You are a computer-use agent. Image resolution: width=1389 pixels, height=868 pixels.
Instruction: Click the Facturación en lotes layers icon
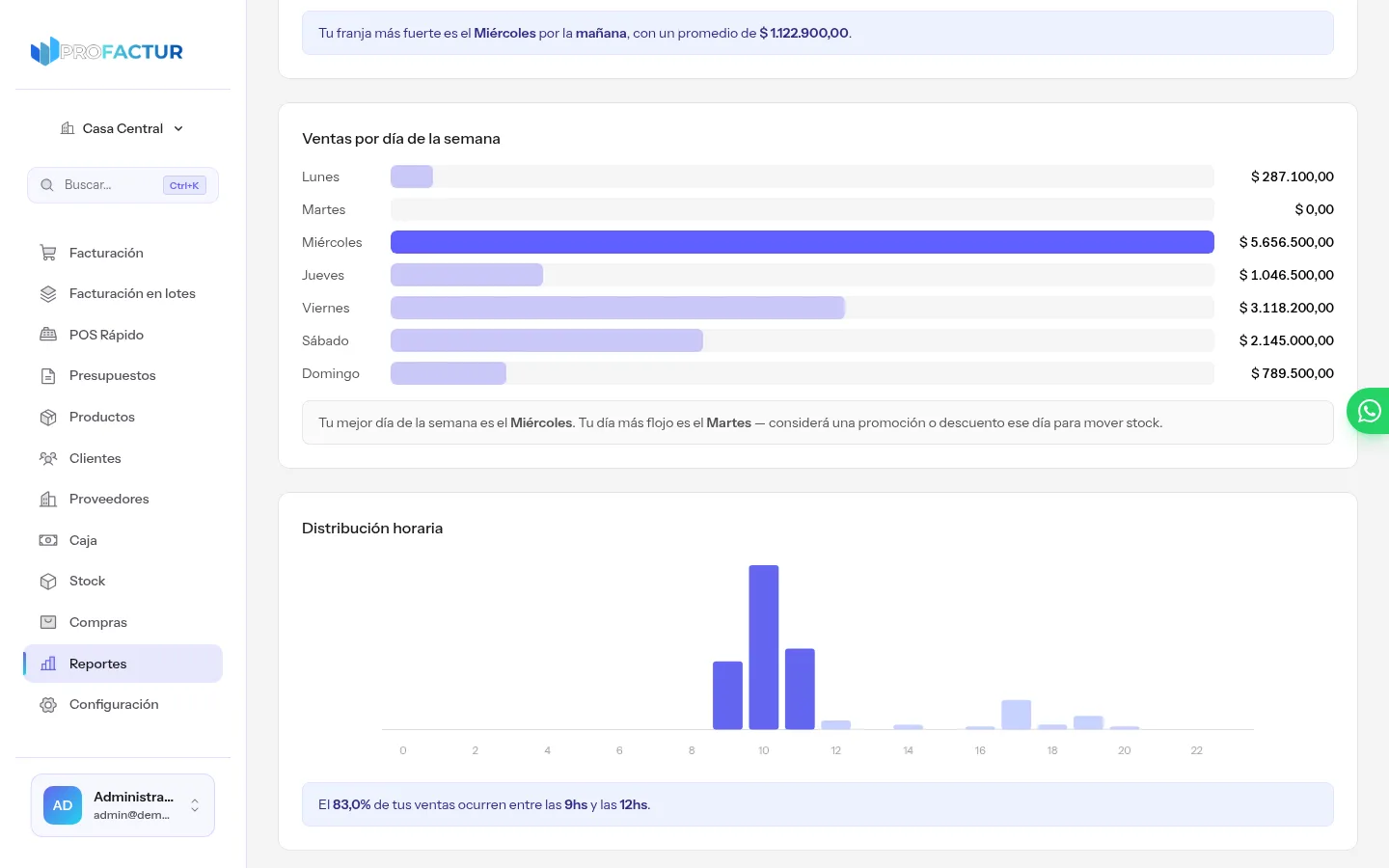[x=48, y=294]
